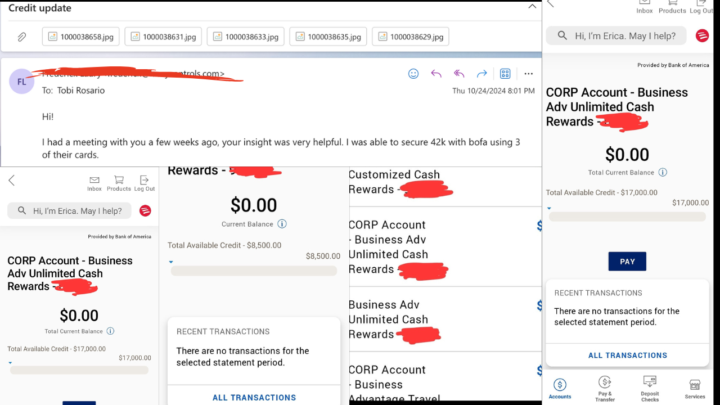The height and width of the screenshot is (405, 720).
Task: Expand credit details arrow in right panel
Action: (x=549, y=208)
